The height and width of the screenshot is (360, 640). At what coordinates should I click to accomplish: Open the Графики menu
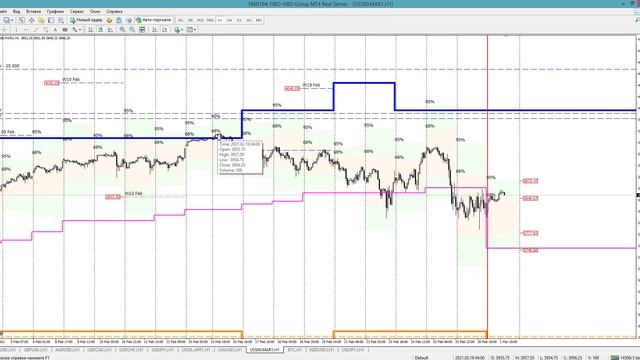coord(55,11)
